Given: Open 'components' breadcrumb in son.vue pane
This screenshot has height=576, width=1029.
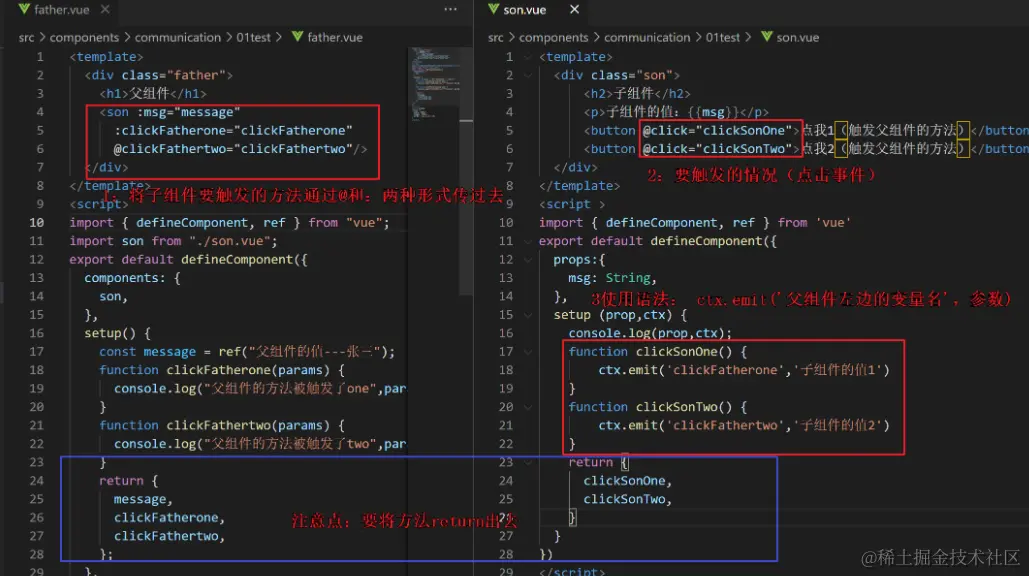Looking at the screenshot, I should pos(553,37).
